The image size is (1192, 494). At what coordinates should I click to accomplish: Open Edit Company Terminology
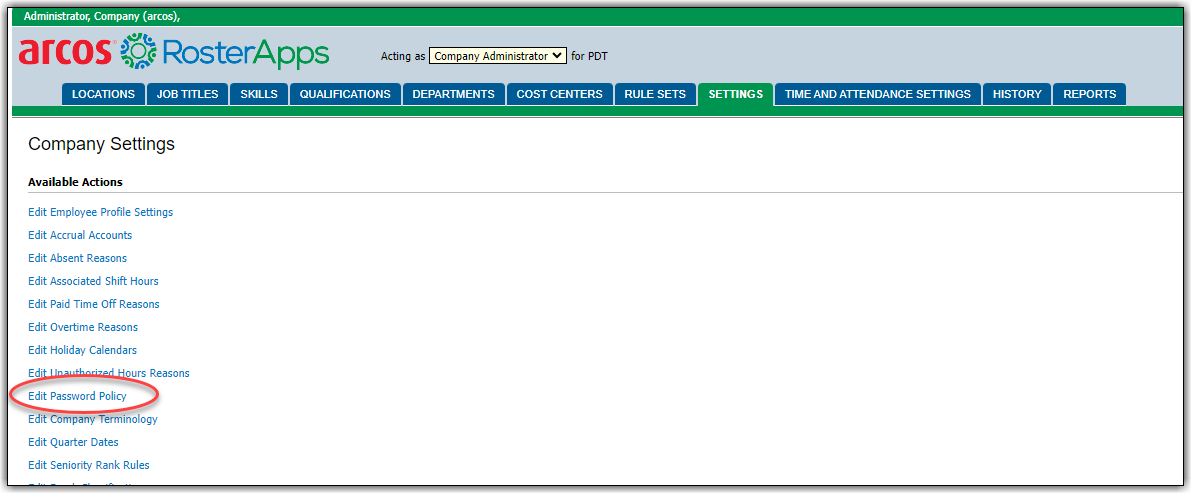point(92,419)
